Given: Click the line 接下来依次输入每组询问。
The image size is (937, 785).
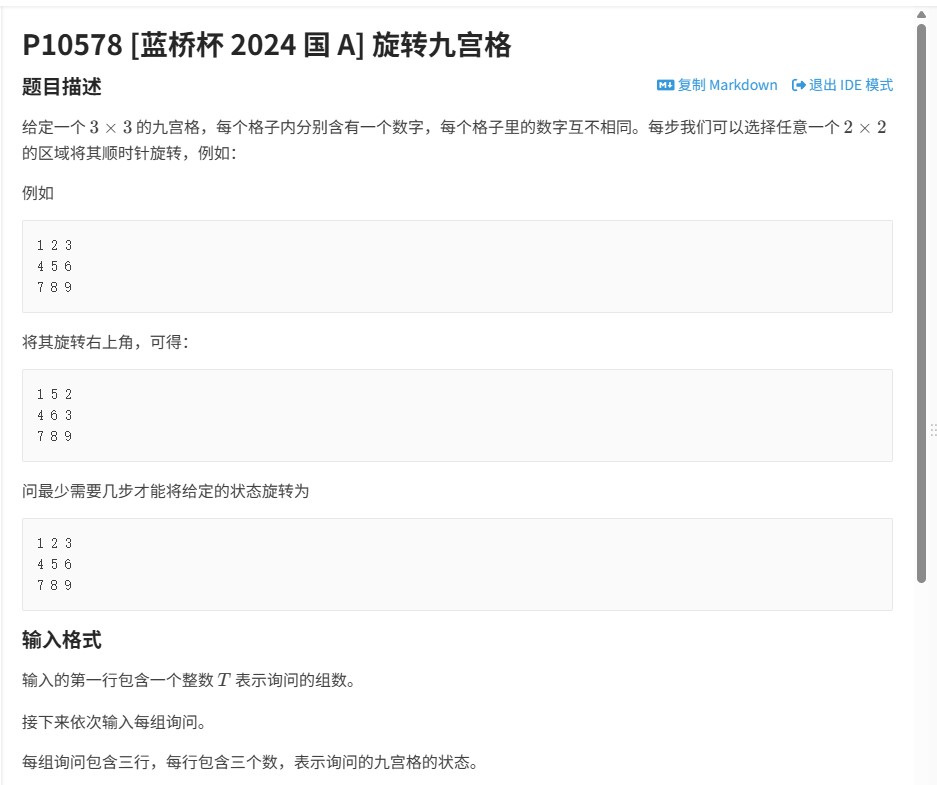Looking at the screenshot, I should tap(114, 722).
